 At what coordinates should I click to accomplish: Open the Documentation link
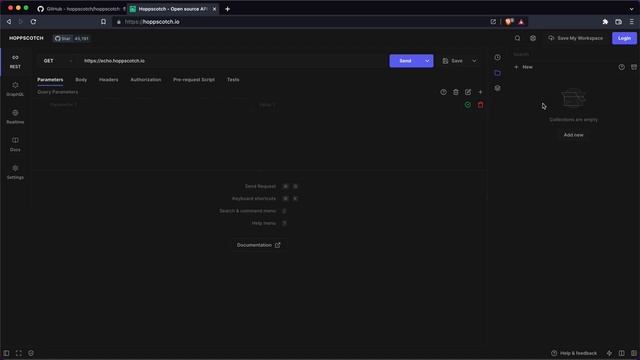coord(258,245)
